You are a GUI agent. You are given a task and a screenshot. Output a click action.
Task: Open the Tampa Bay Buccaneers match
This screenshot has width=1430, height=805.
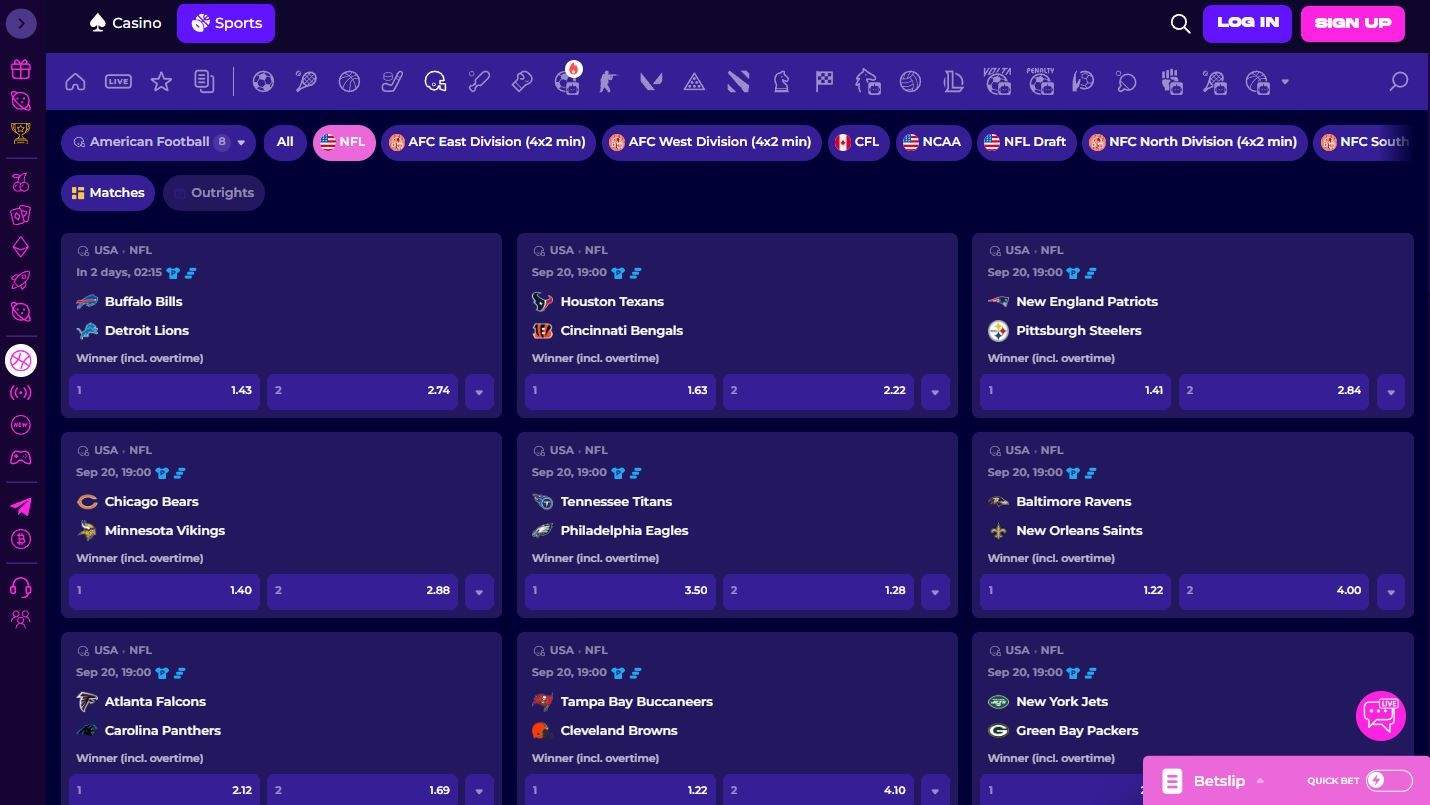[636, 702]
